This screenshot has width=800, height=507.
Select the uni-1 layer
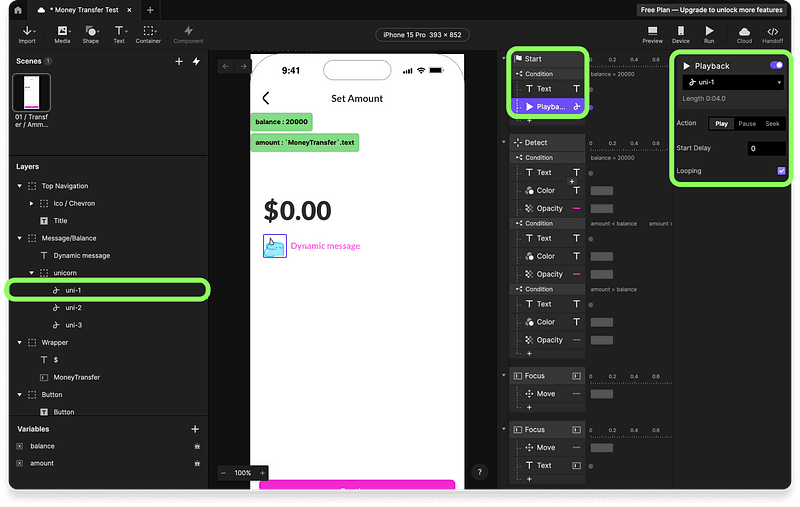click(108, 290)
